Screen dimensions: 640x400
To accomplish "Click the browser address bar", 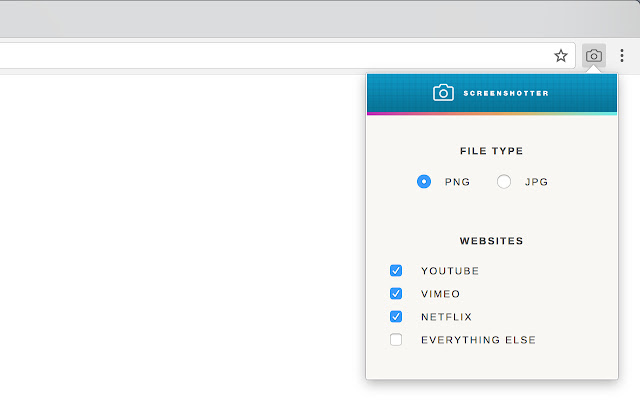I will (x=286, y=56).
